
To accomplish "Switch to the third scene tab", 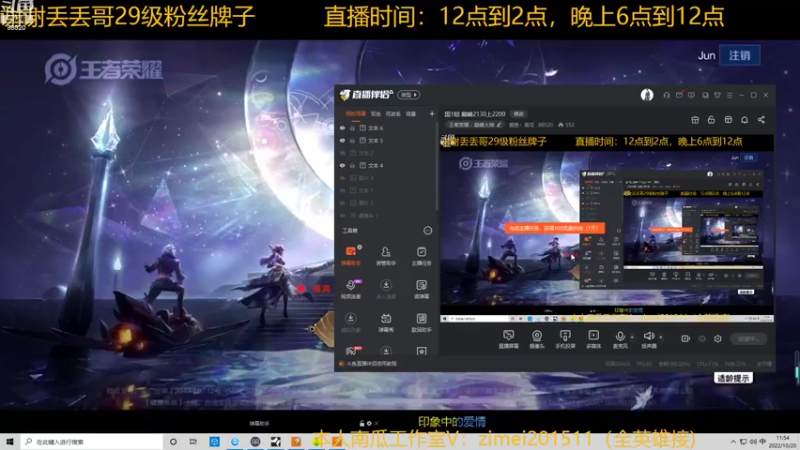I will tap(393, 114).
